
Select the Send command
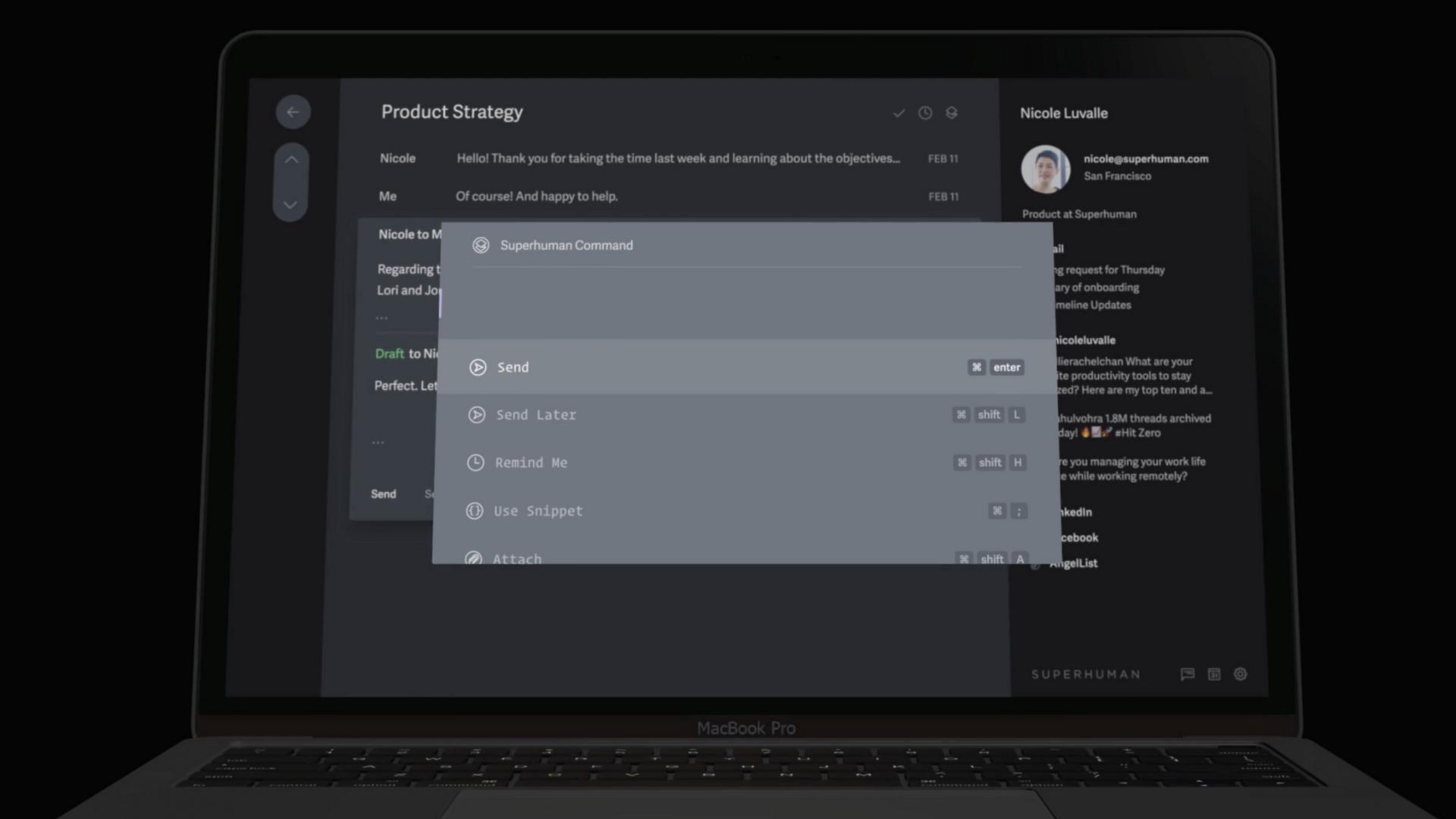[747, 367]
